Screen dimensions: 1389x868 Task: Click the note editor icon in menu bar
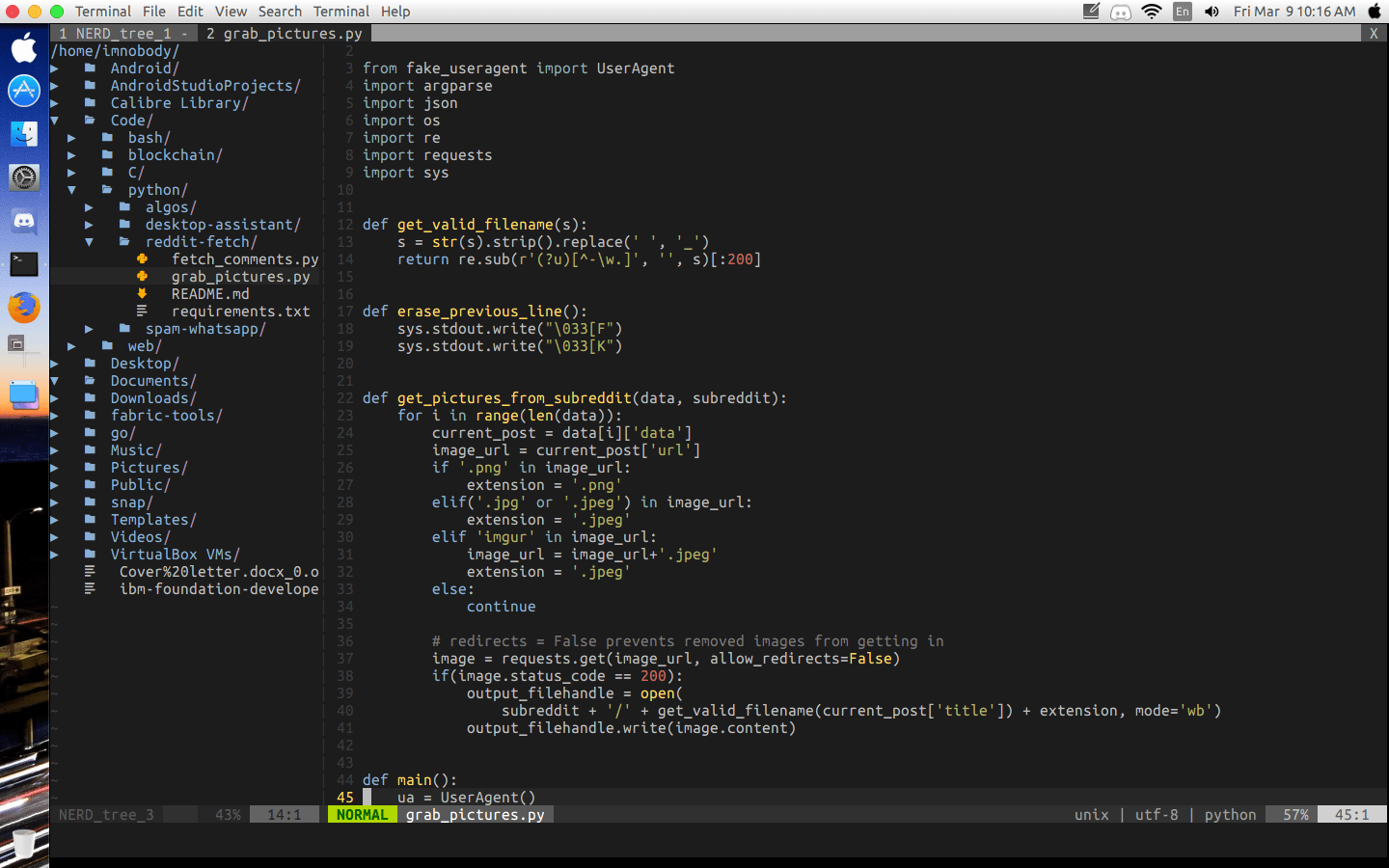(x=1091, y=12)
